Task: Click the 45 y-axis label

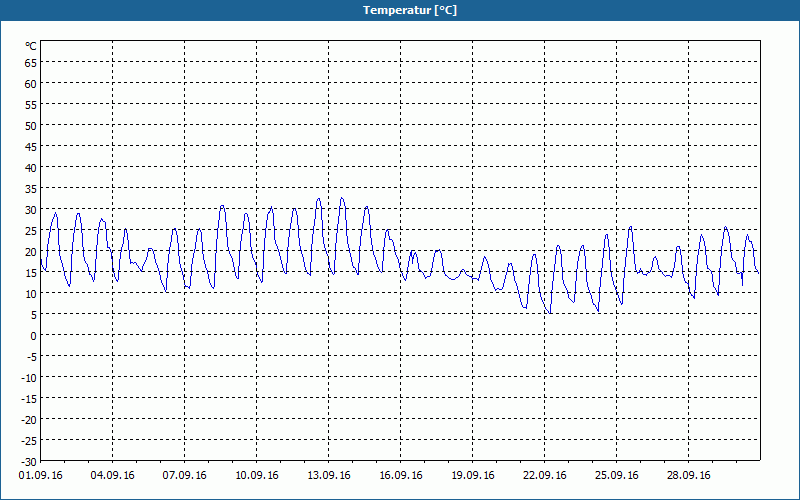Action: tap(31, 146)
